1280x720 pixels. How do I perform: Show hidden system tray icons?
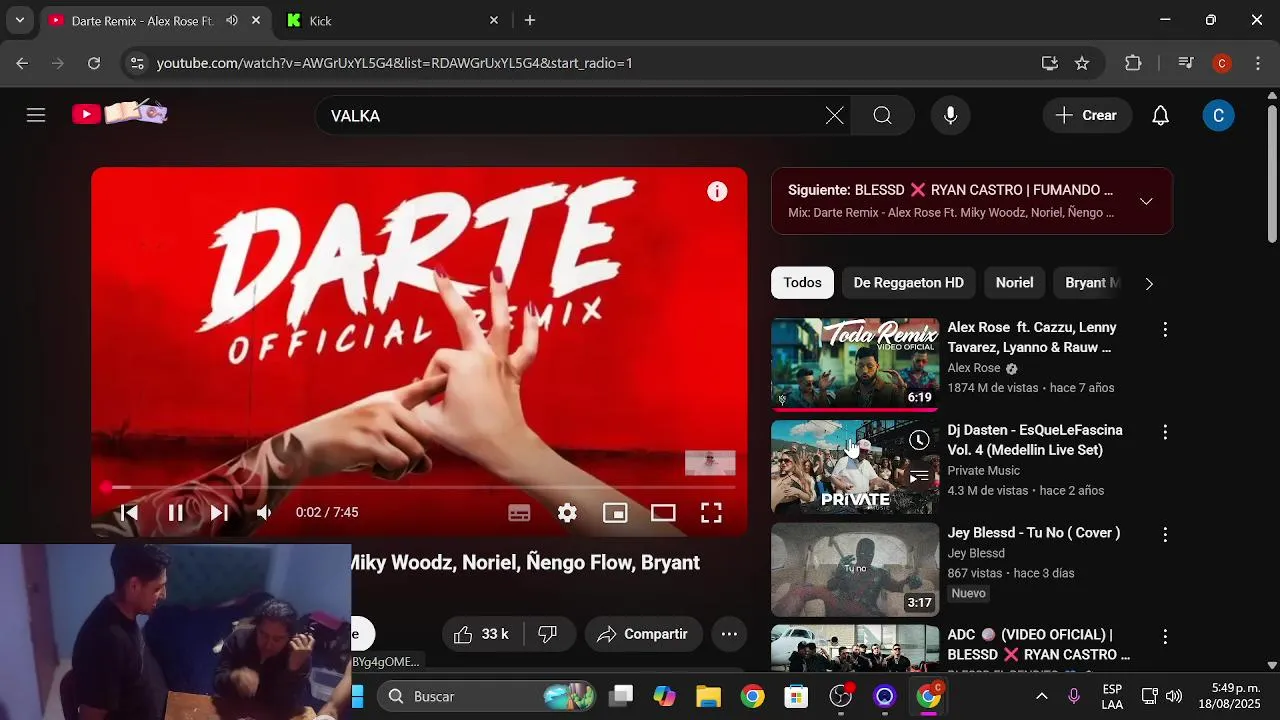coord(1041,696)
